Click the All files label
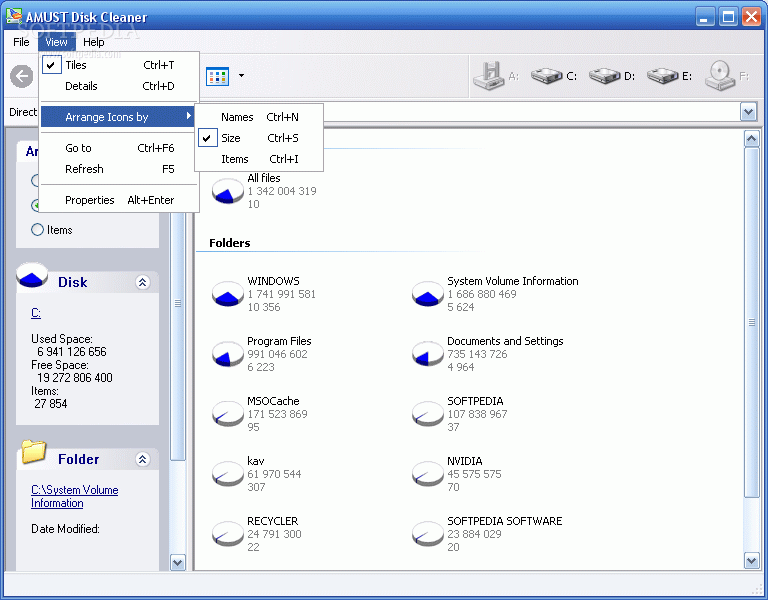 [264, 178]
